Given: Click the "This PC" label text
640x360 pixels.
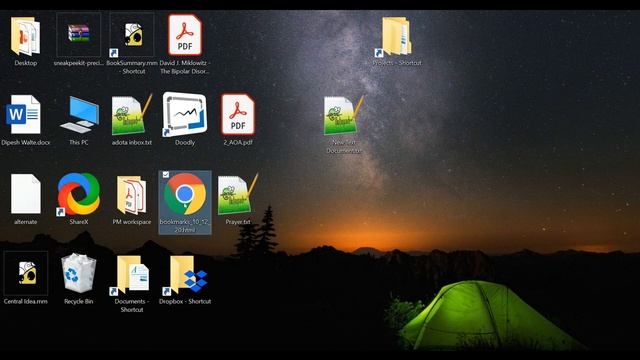Looking at the screenshot, I should coord(79,143).
